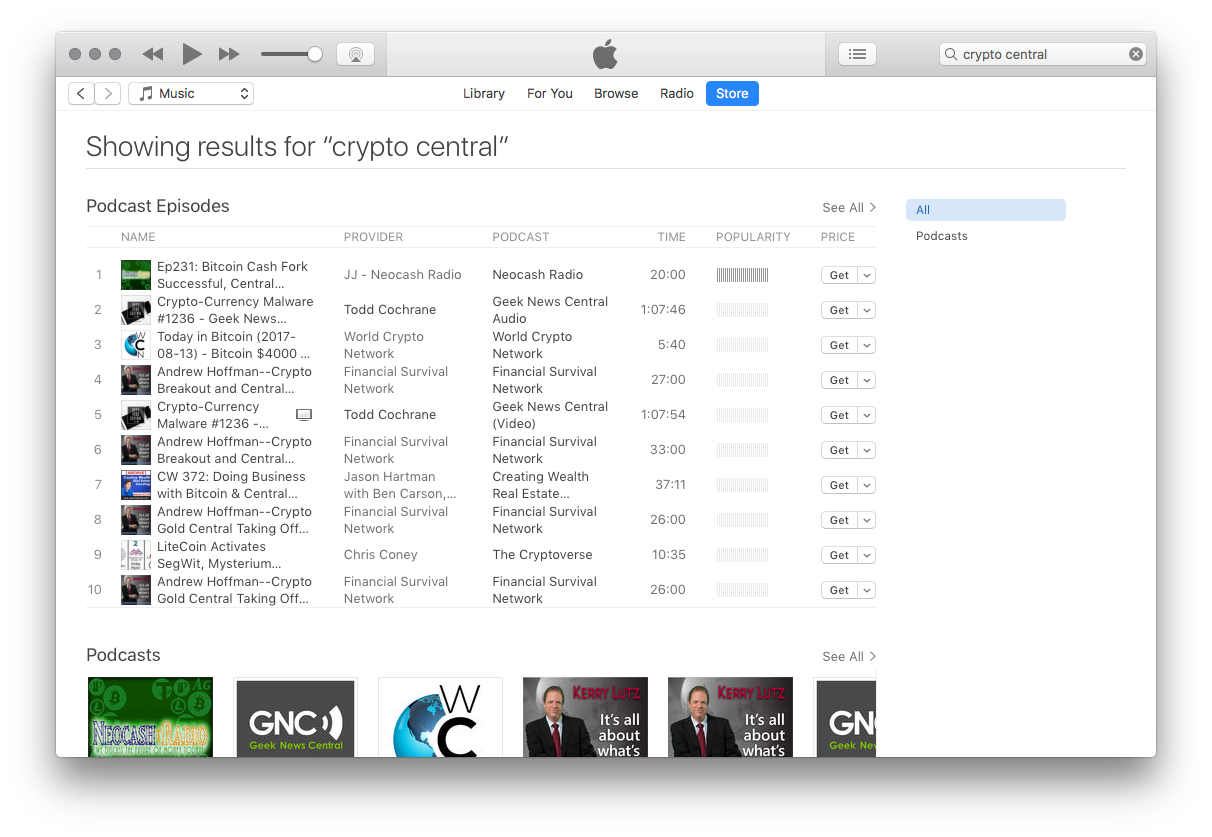The width and height of the screenshot is (1212, 837).
Task: Click popularity bar of Ep231 episode
Action: coord(742,275)
